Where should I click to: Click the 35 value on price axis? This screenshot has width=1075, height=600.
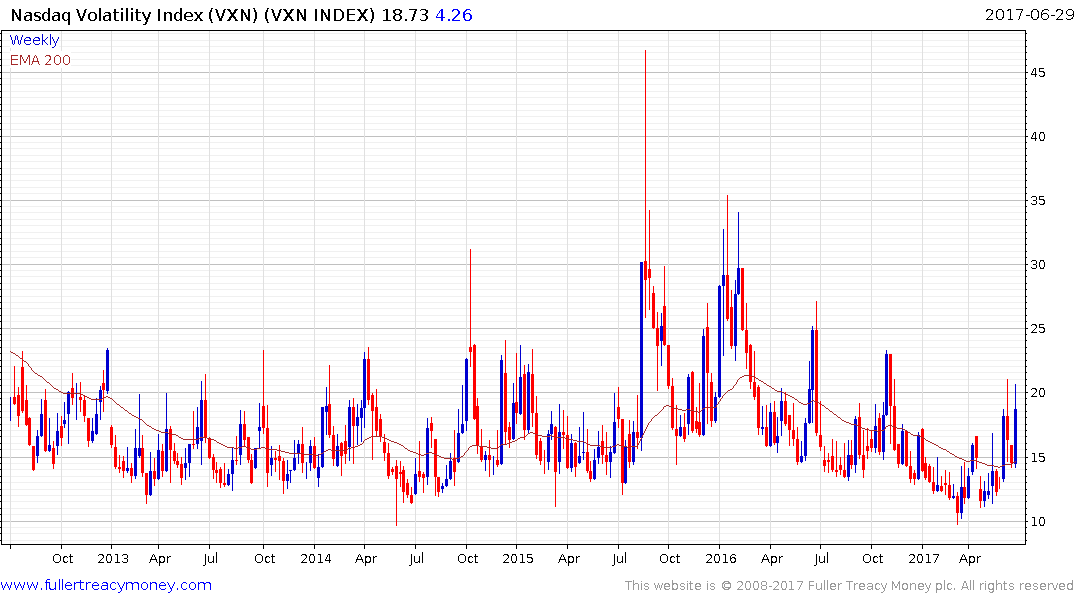click(x=1037, y=201)
